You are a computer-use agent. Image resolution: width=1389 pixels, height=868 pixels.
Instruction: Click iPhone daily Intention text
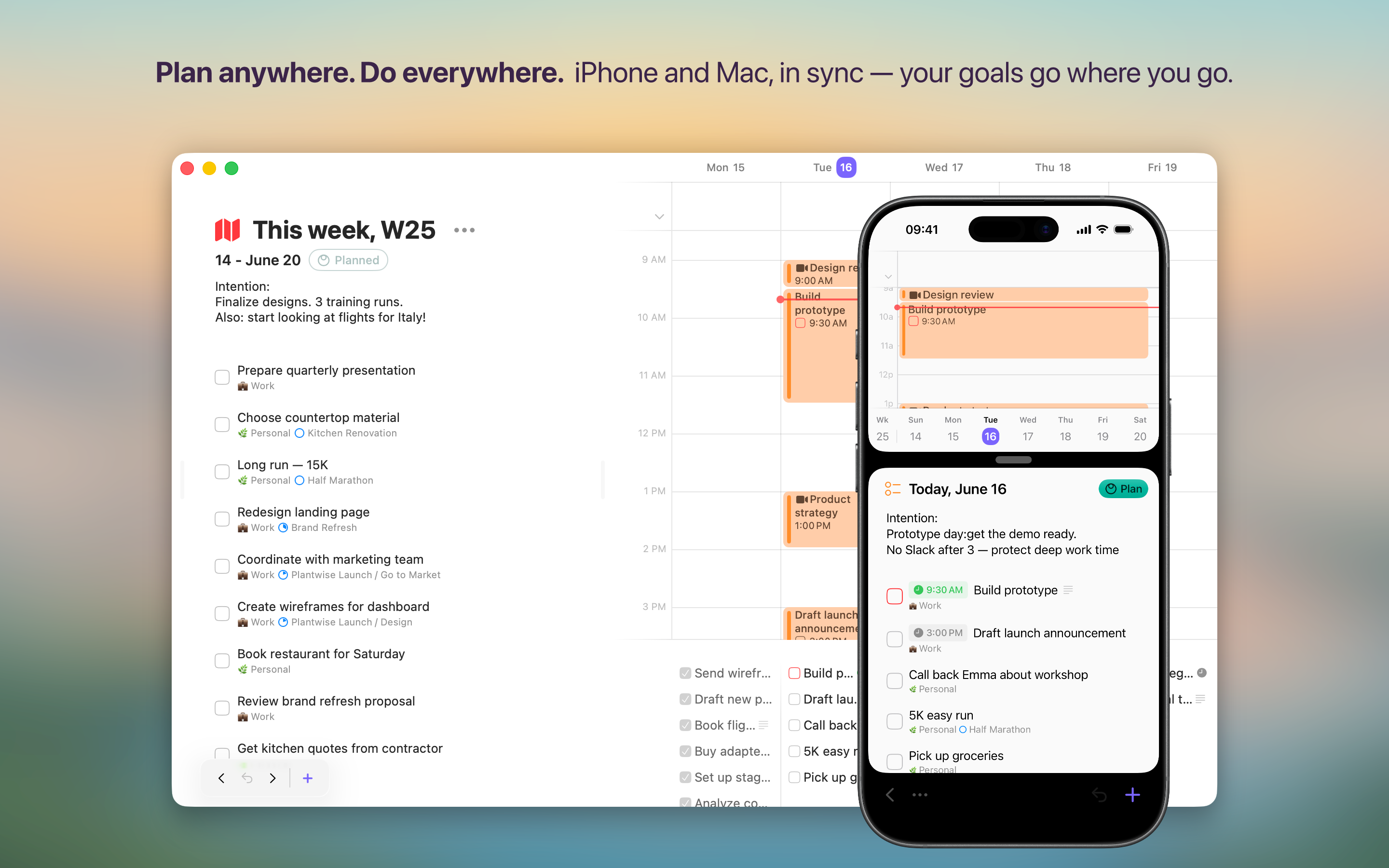(1002, 534)
